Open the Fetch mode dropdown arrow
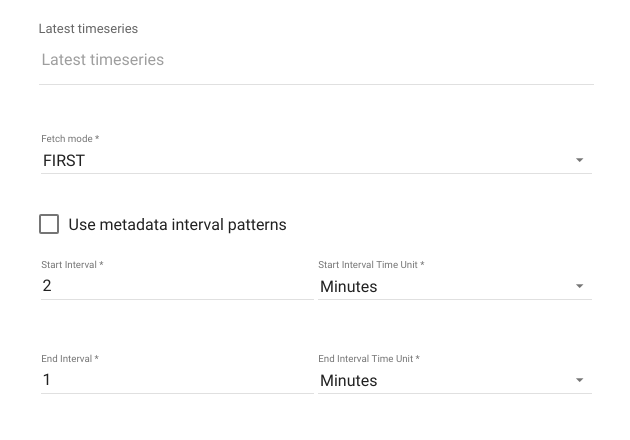Viewport: 630px width, 440px height. point(579,160)
